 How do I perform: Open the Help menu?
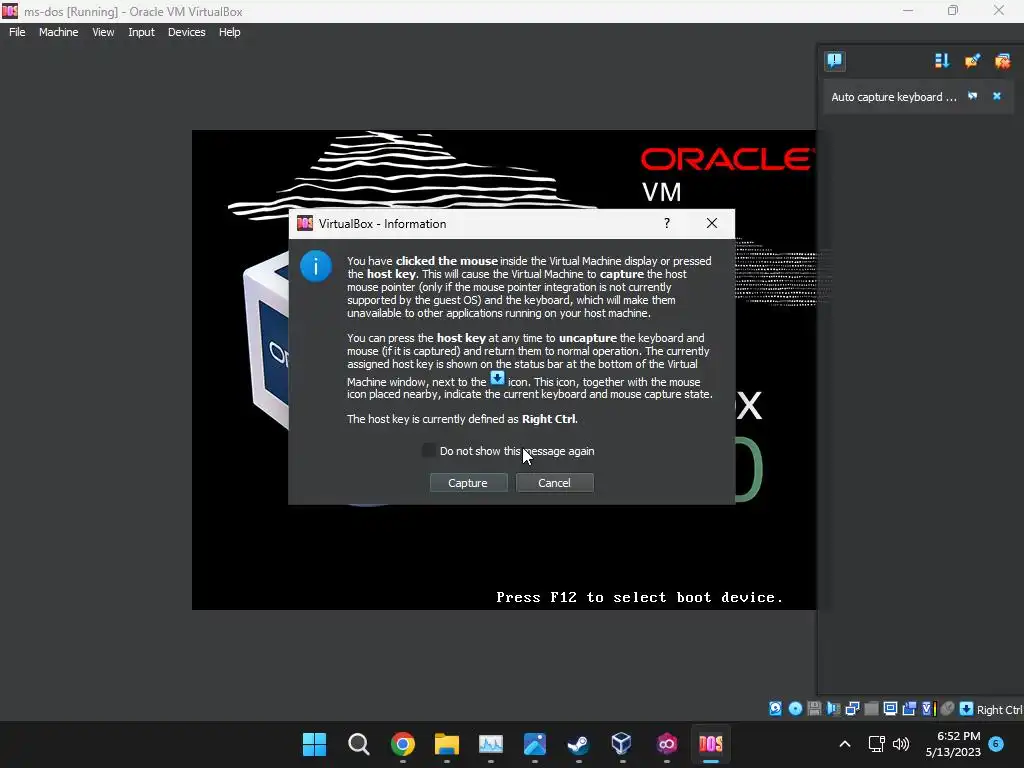pyautogui.click(x=229, y=32)
